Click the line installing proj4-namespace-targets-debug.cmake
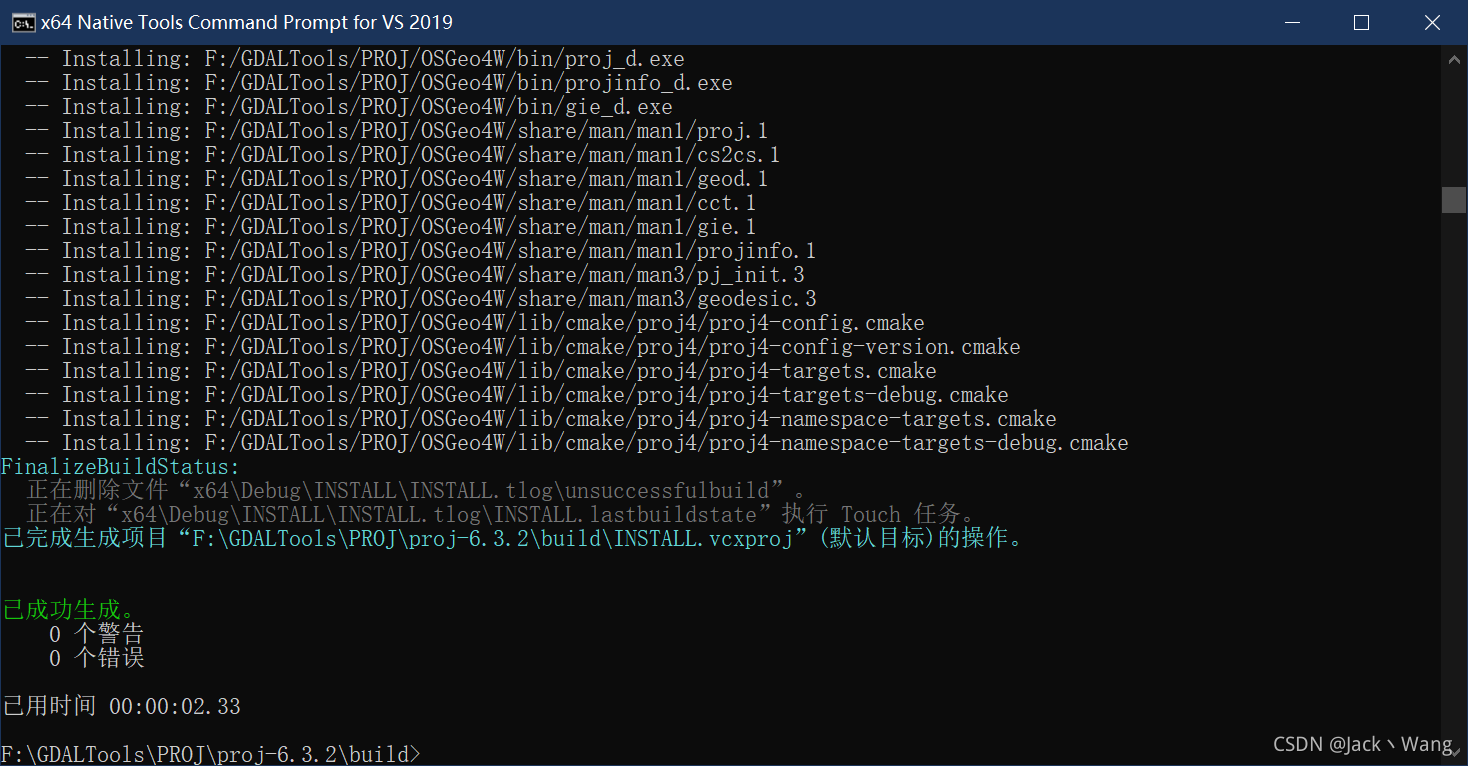The image size is (1468, 766). (x=577, y=443)
